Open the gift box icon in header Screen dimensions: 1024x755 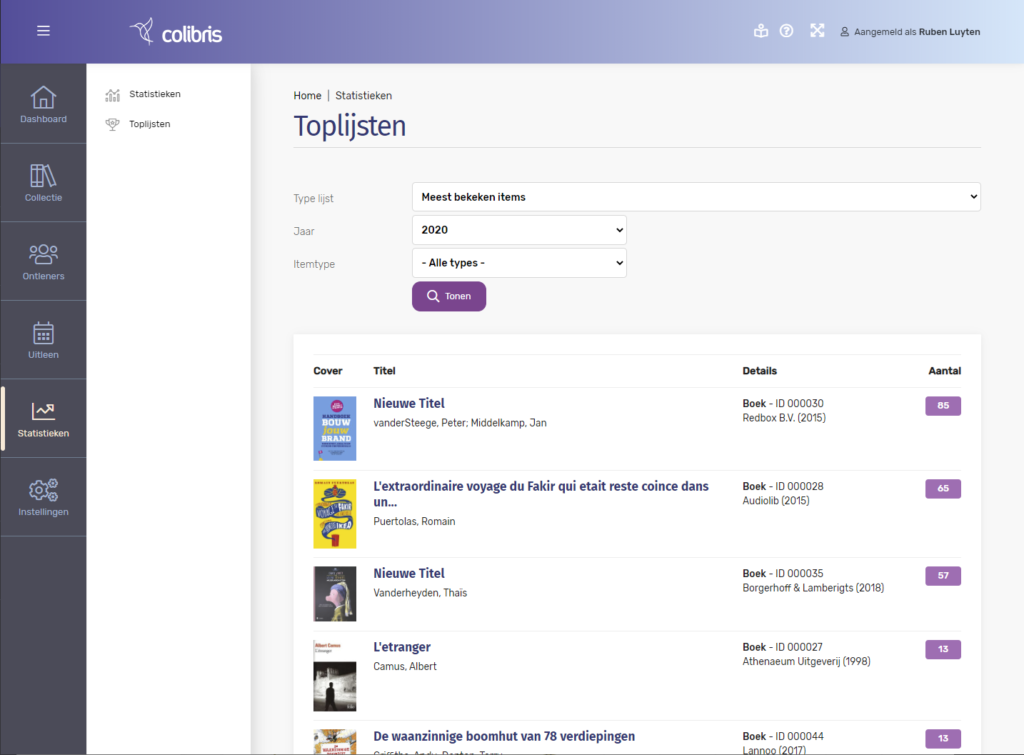(761, 31)
